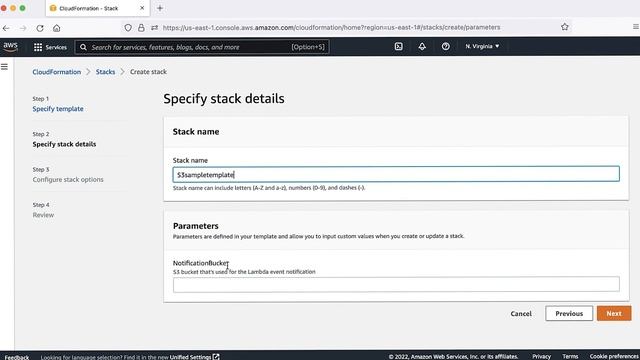Open Unified Settings link
Image resolution: width=640 pixels, height=360 pixels.
(x=194, y=357)
